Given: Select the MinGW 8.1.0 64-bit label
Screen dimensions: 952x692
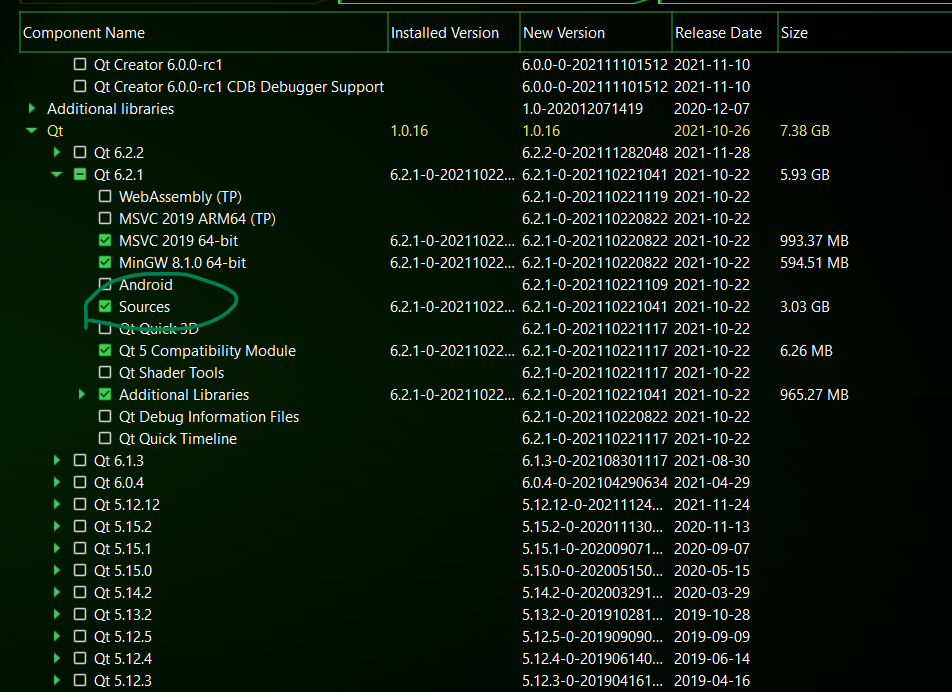Looking at the screenshot, I should point(182,263).
